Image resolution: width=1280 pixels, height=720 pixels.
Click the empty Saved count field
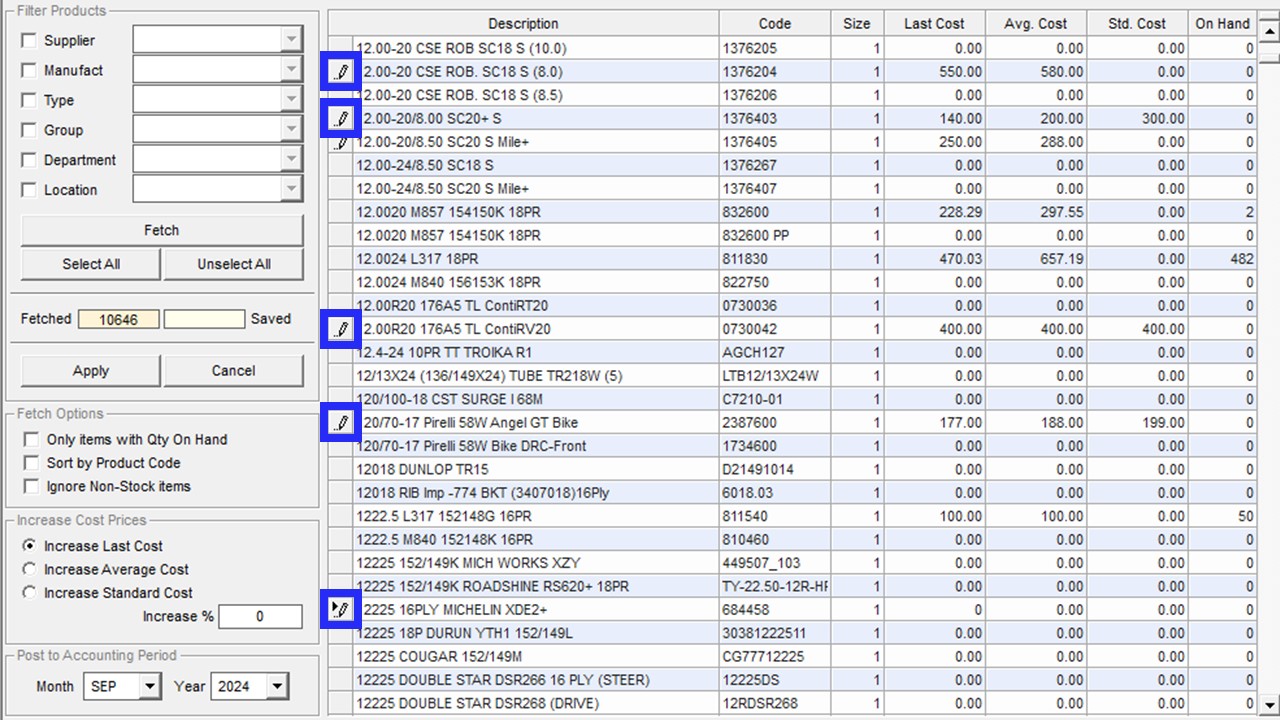coord(204,319)
